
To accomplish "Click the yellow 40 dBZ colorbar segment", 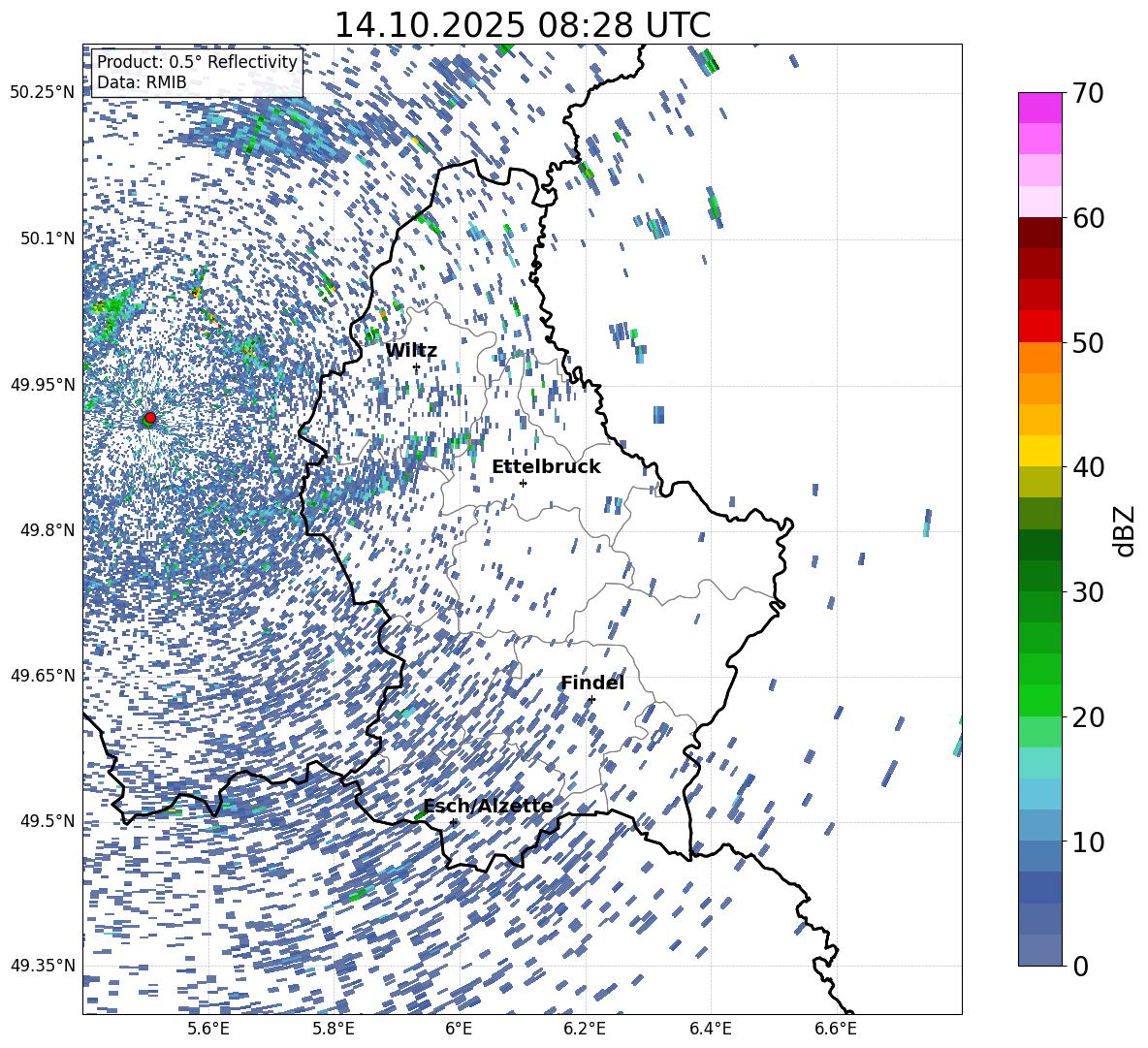I will [1039, 451].
